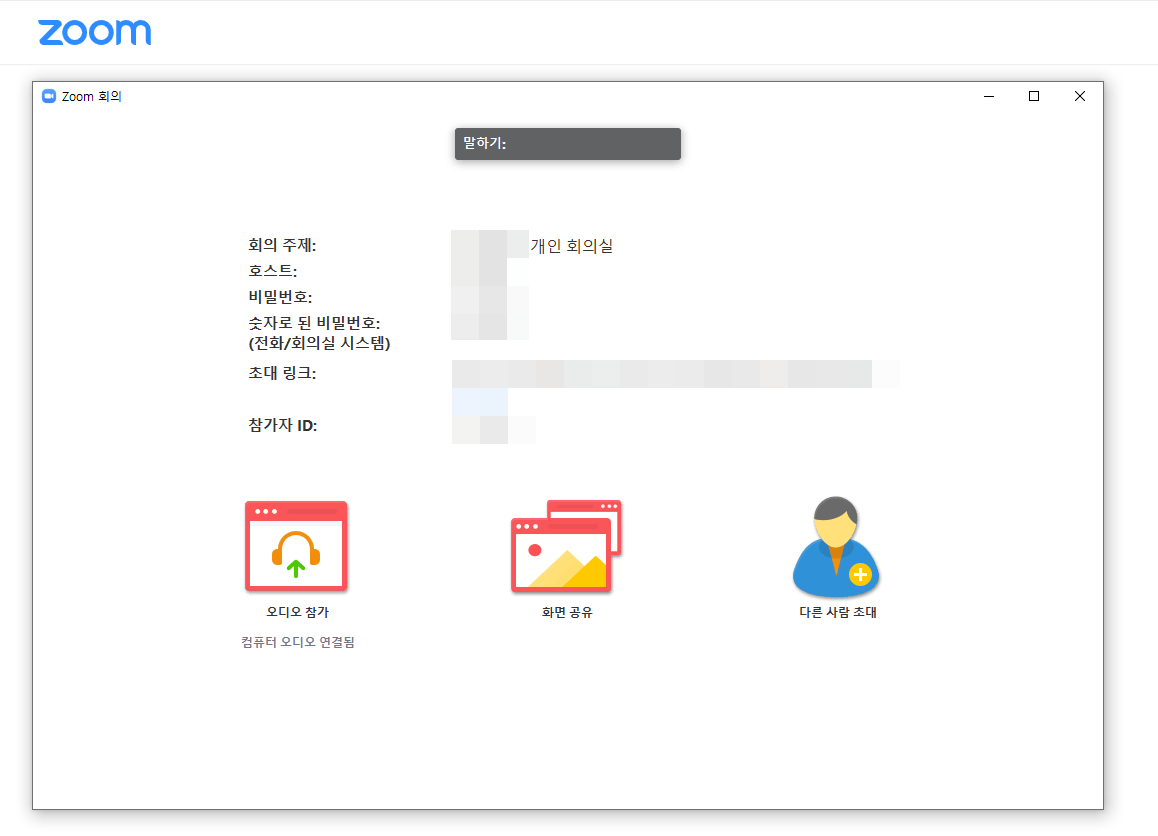The image size is (1158, 836).
Task: Select the '오디오 참가' label text
Action: tap(298, 612)
